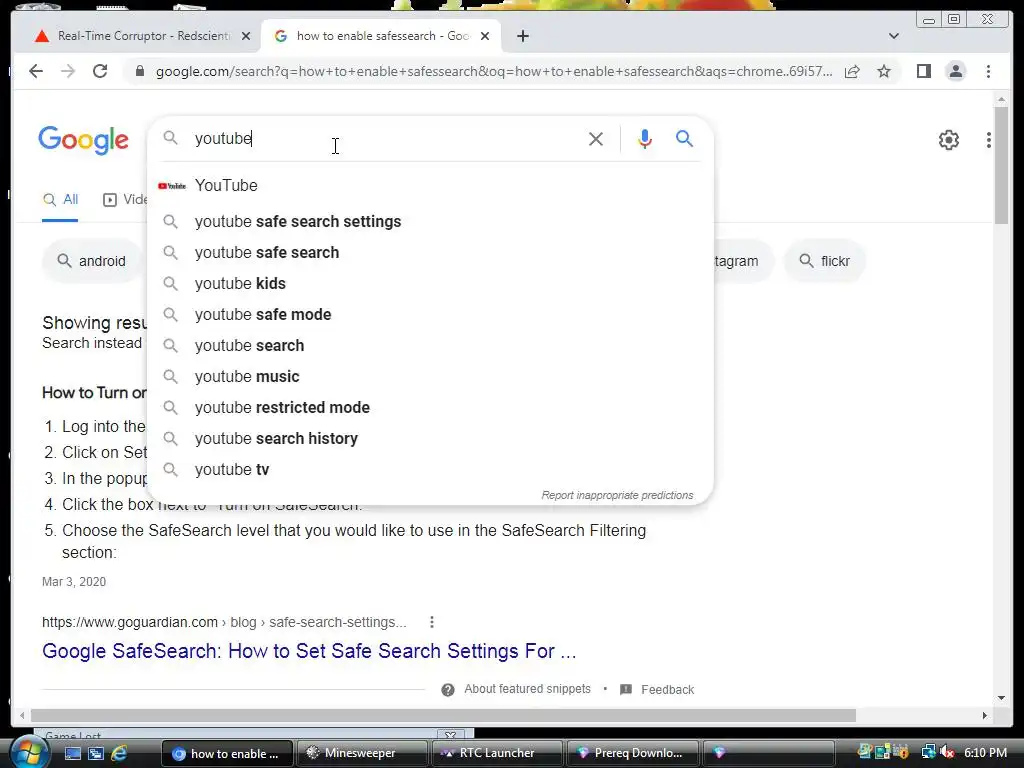
Task: Open the Chrome side panel
Action: [x=923, y=71]
